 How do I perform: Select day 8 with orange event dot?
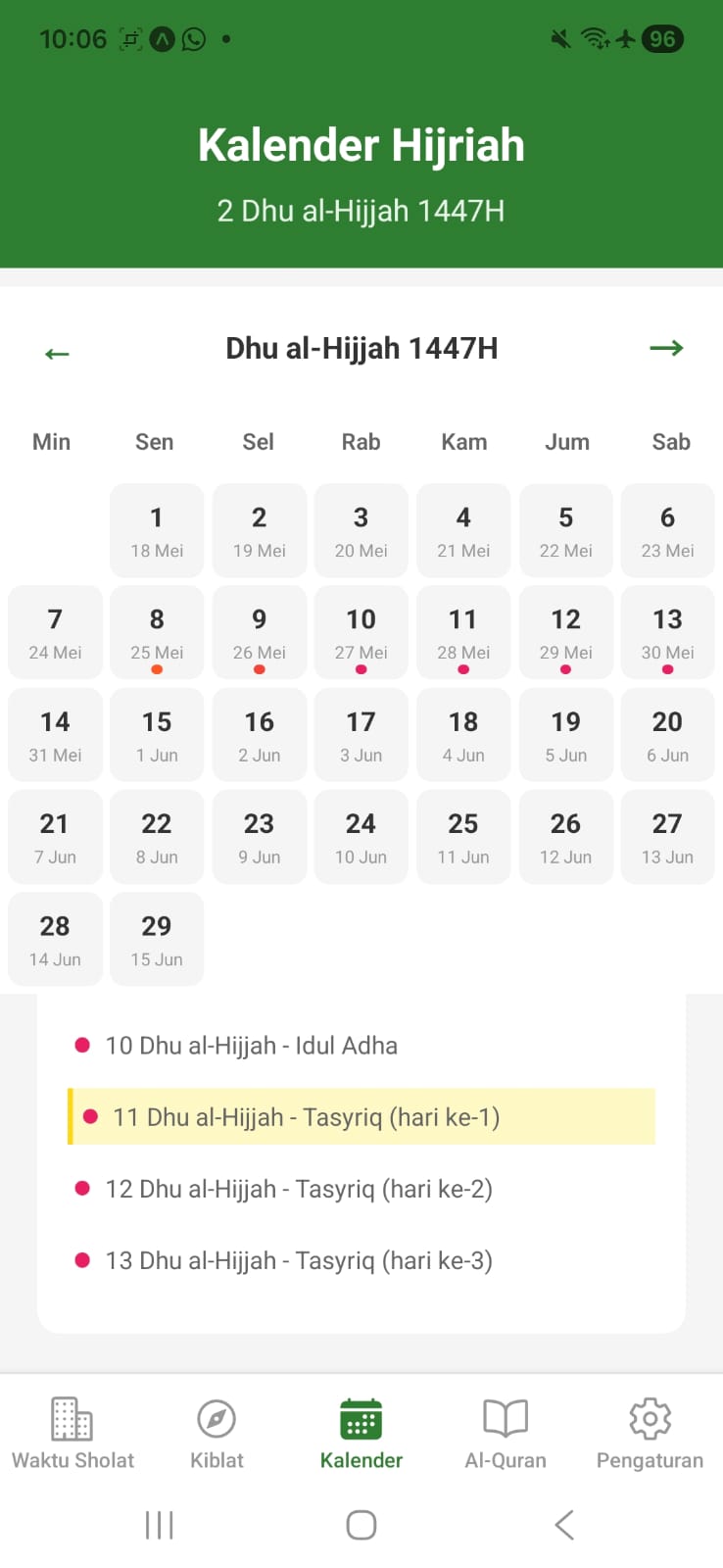coord(157,632)
